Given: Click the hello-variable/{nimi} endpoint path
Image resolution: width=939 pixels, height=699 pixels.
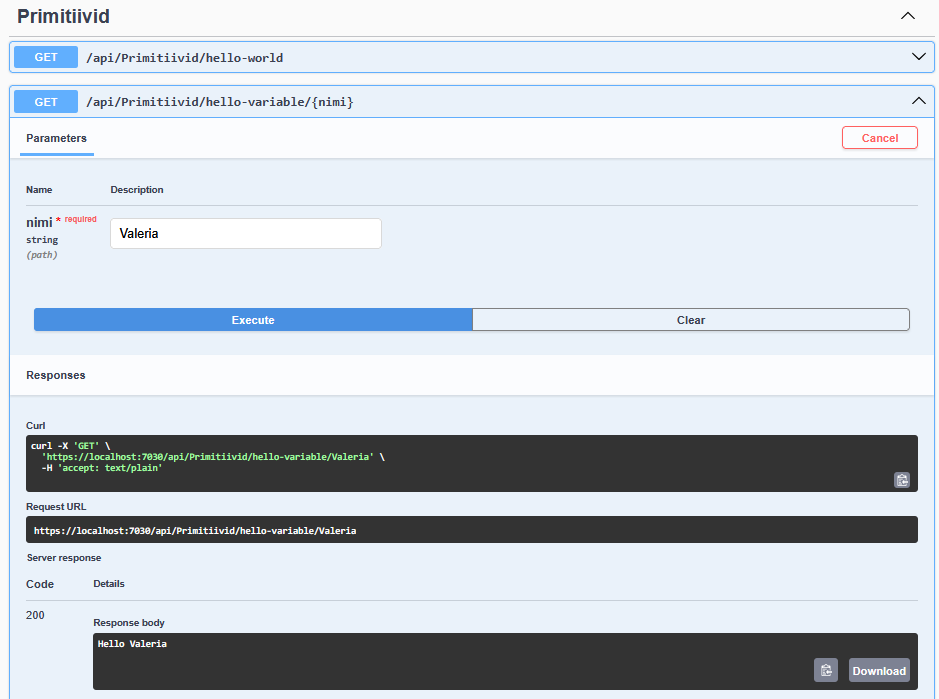Looking at the screenshot, I should coord(219,102).
